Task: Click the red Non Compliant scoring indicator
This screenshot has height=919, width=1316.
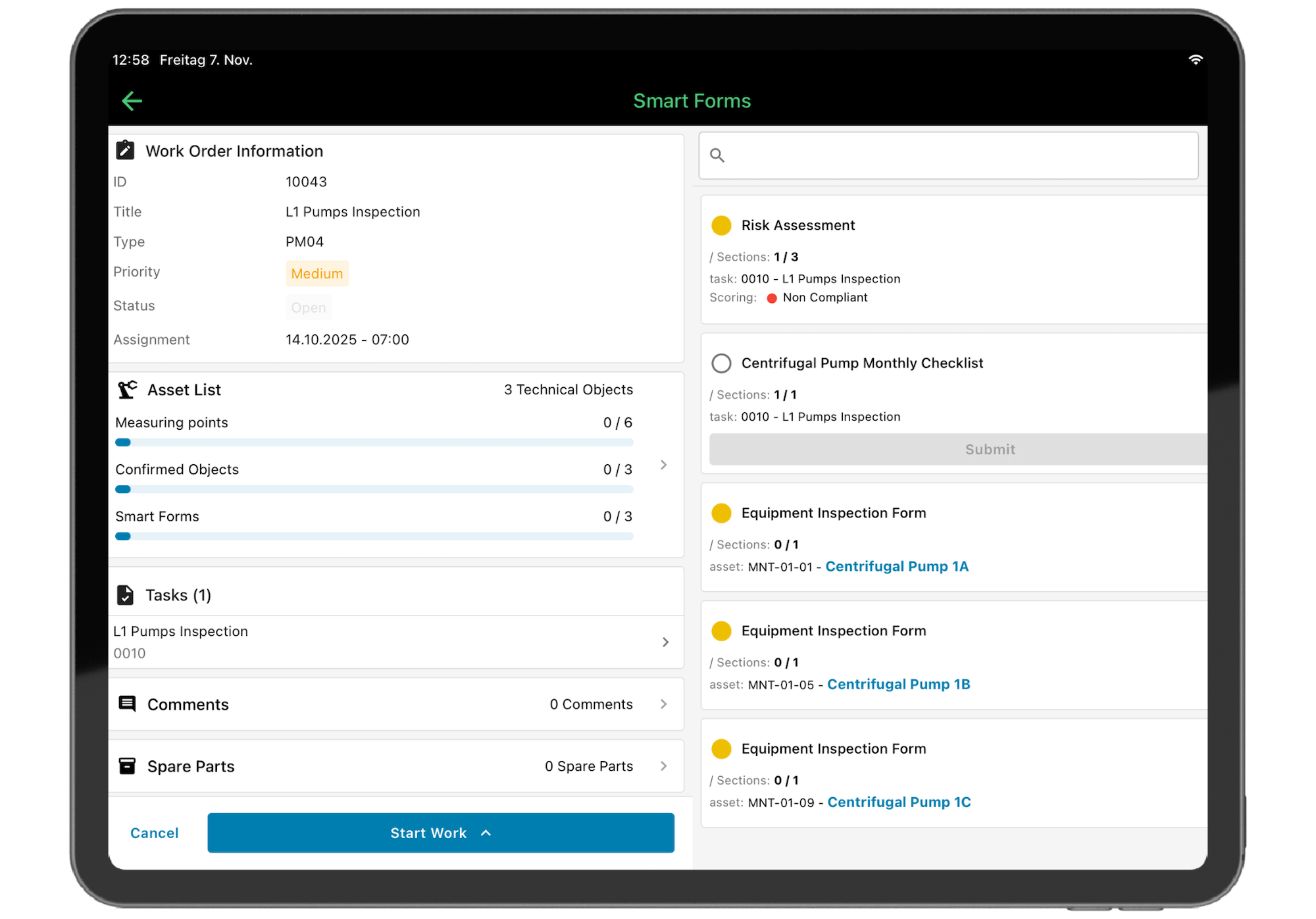Action: pyautogui.click(x=772, y=298)
